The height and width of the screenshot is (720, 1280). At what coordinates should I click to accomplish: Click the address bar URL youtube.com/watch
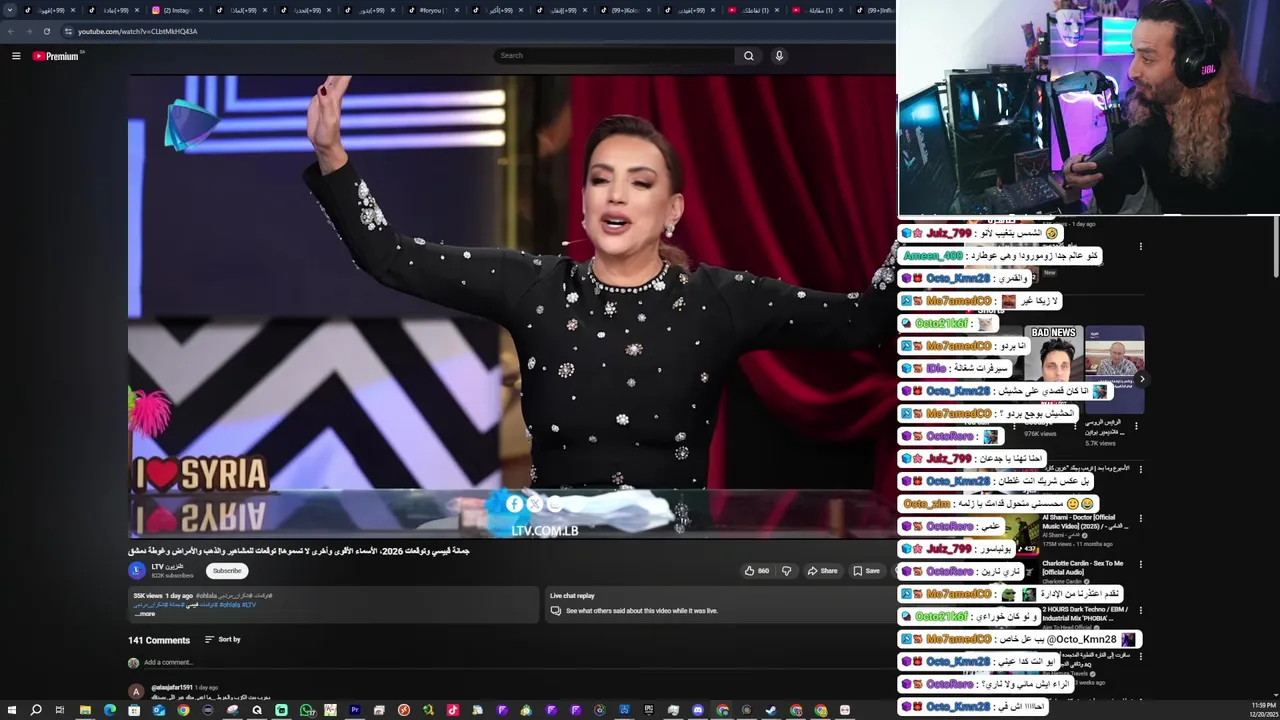coord(137,31)
